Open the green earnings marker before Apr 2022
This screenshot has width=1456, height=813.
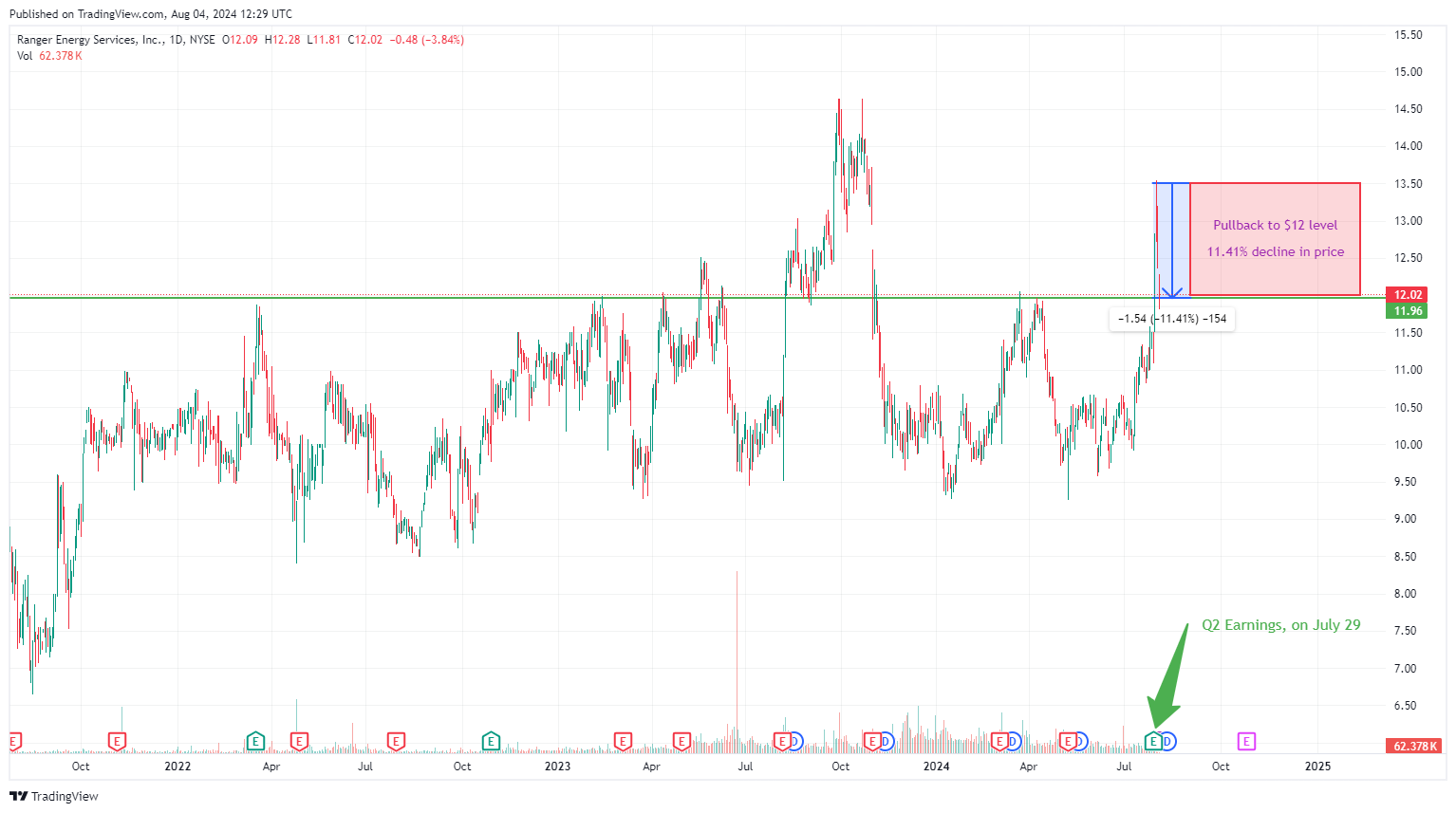coord(254,741)
